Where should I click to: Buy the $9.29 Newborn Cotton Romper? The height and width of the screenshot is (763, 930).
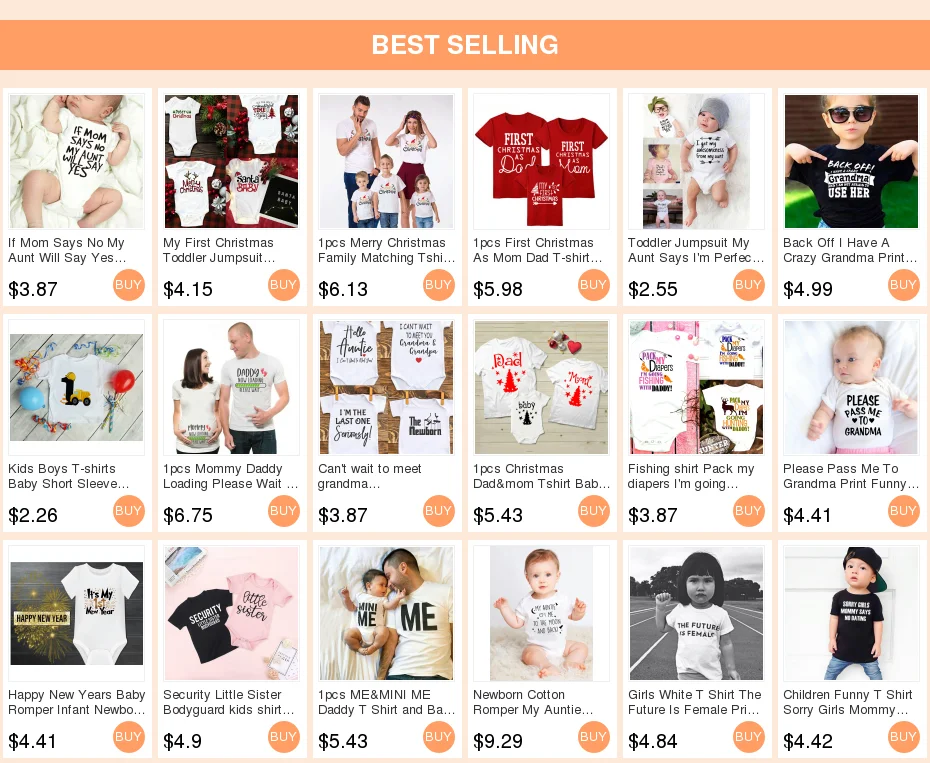click(594, 737)
